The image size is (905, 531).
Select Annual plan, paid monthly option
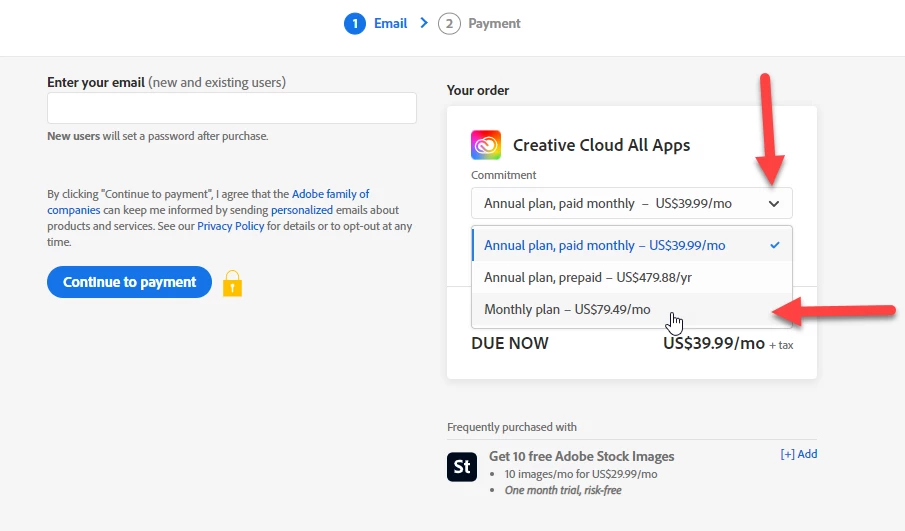631,245
